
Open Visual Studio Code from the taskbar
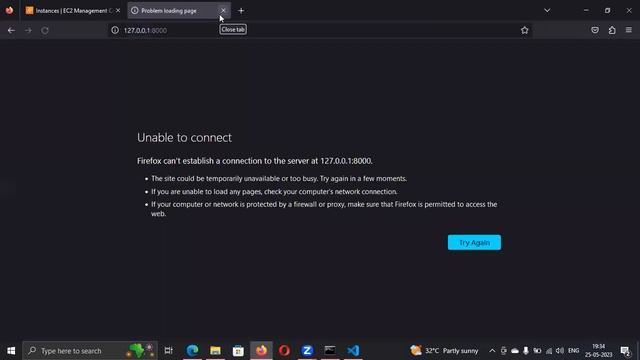pyautogui.click(x=353, y=351)
